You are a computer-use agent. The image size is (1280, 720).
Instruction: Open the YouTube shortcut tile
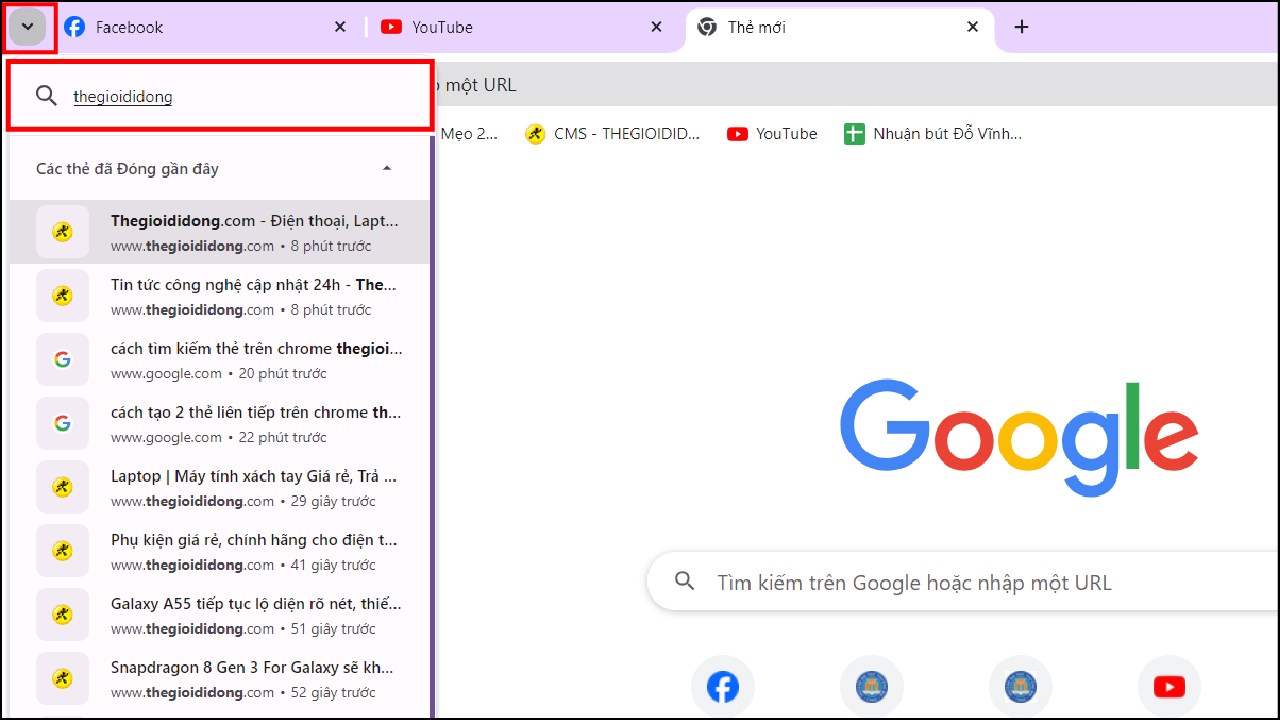1169,686
